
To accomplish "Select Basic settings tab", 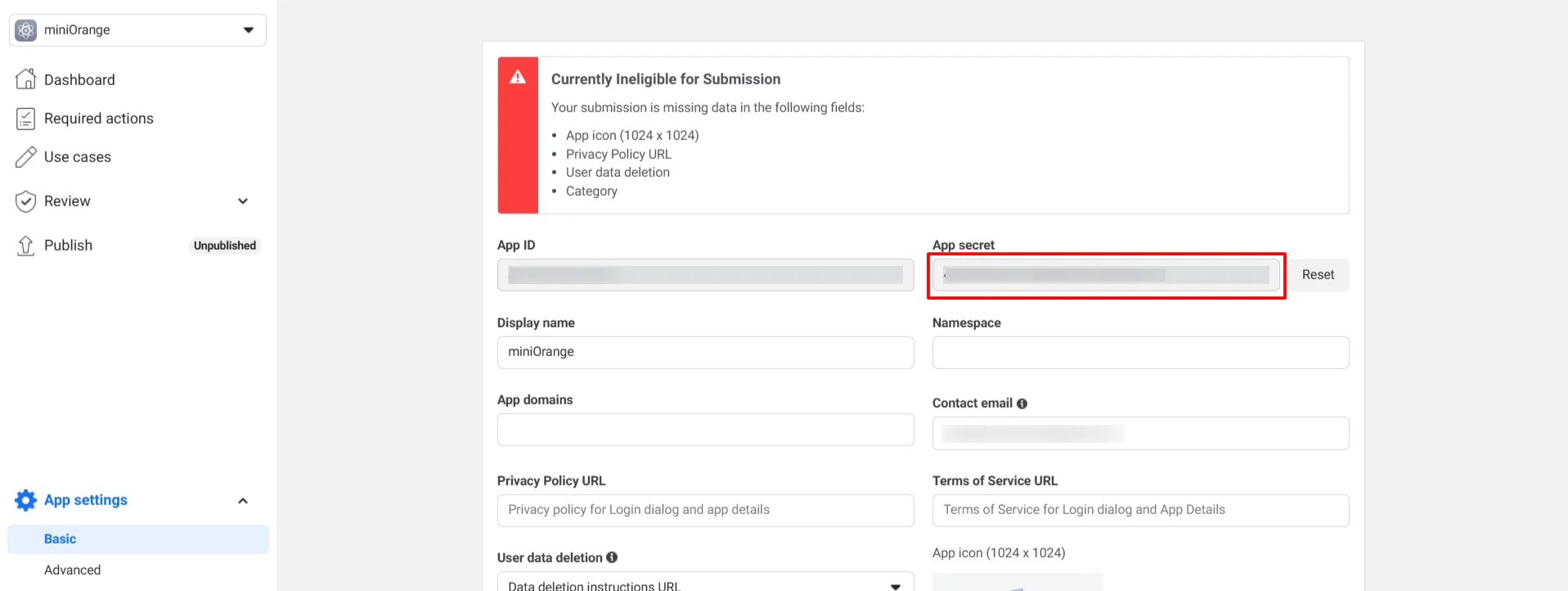I will (x=138, y=539).
